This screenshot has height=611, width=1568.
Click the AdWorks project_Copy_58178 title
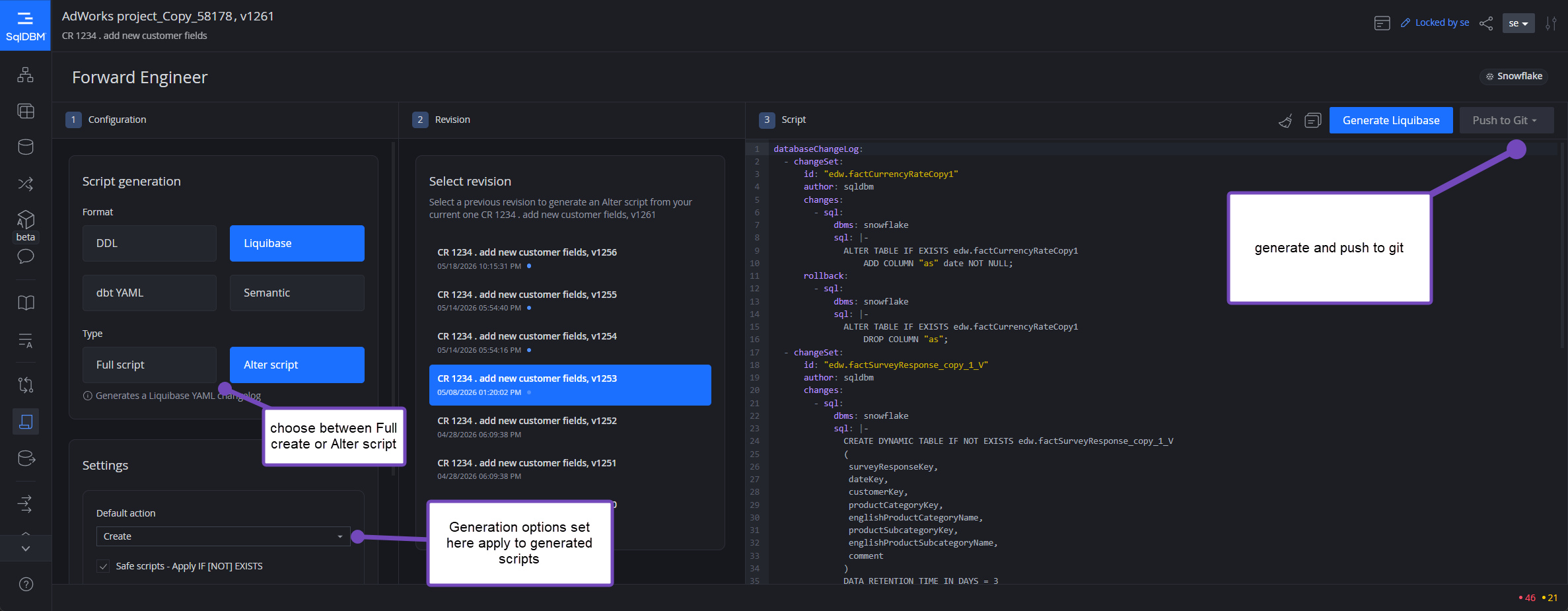(x=168, y=17)
